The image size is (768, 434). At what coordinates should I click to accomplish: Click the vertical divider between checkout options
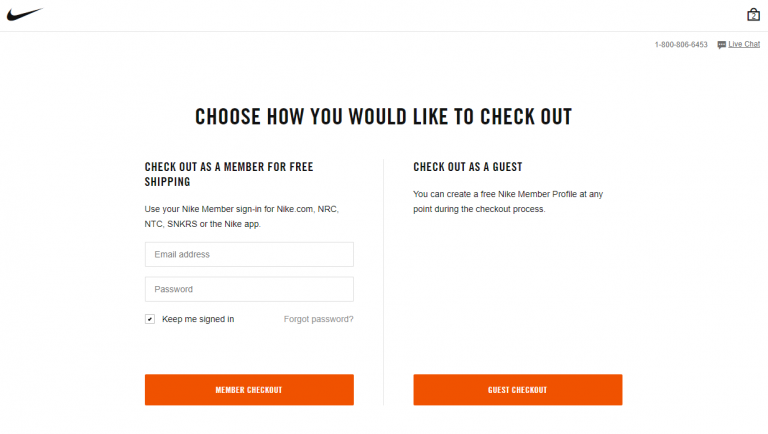click(384, 282)
